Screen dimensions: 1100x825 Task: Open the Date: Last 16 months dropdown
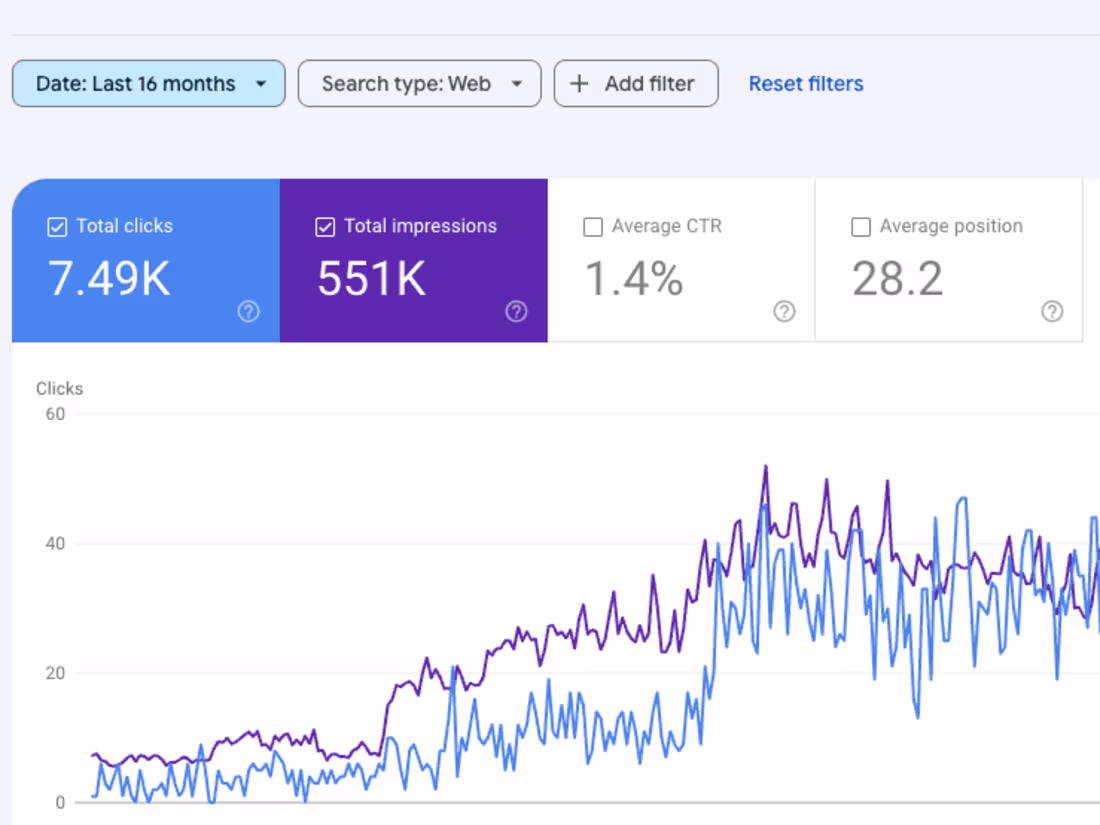pos(148,84)
